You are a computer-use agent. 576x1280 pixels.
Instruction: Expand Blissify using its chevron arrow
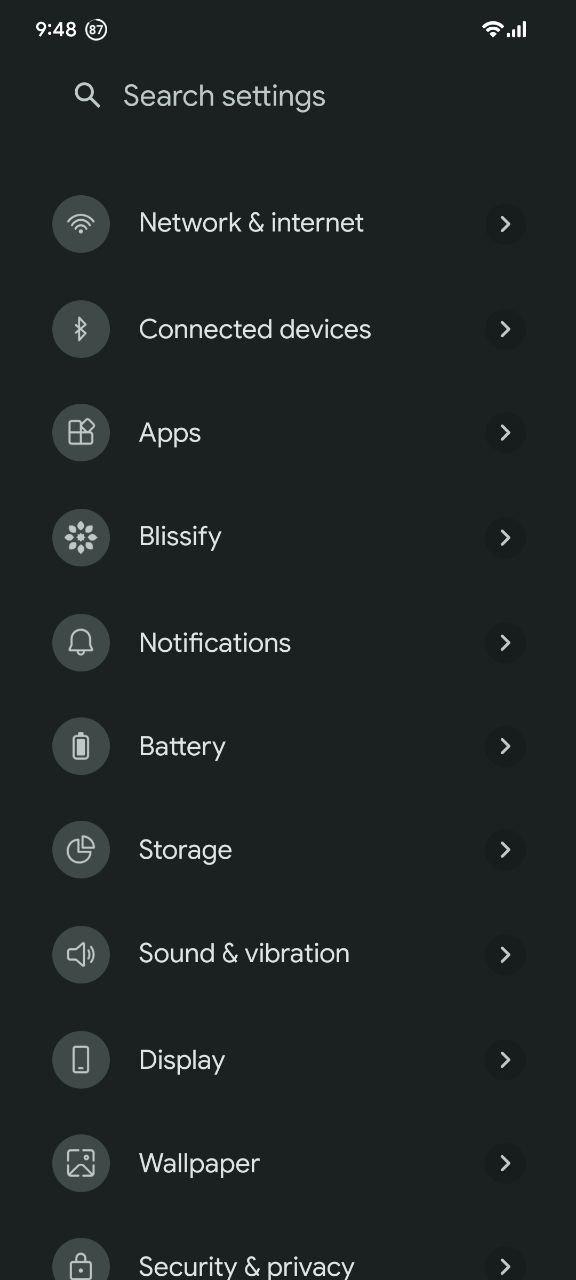pos(505,538)
